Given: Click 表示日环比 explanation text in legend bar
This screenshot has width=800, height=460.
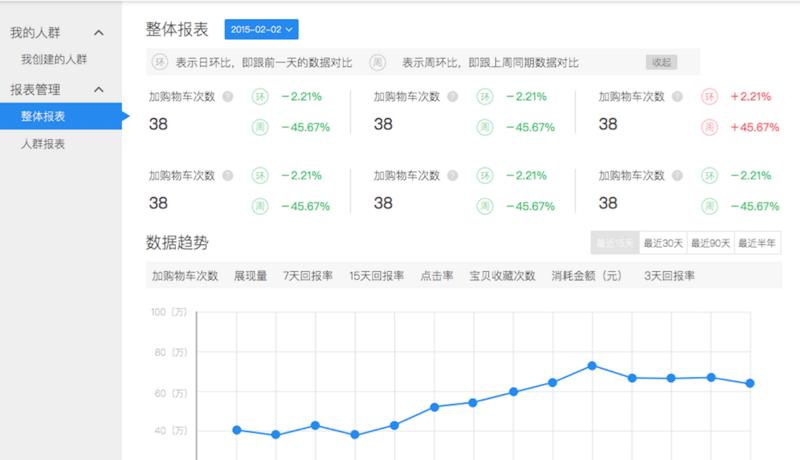Looking at the screenshot, I should point(264,63).
